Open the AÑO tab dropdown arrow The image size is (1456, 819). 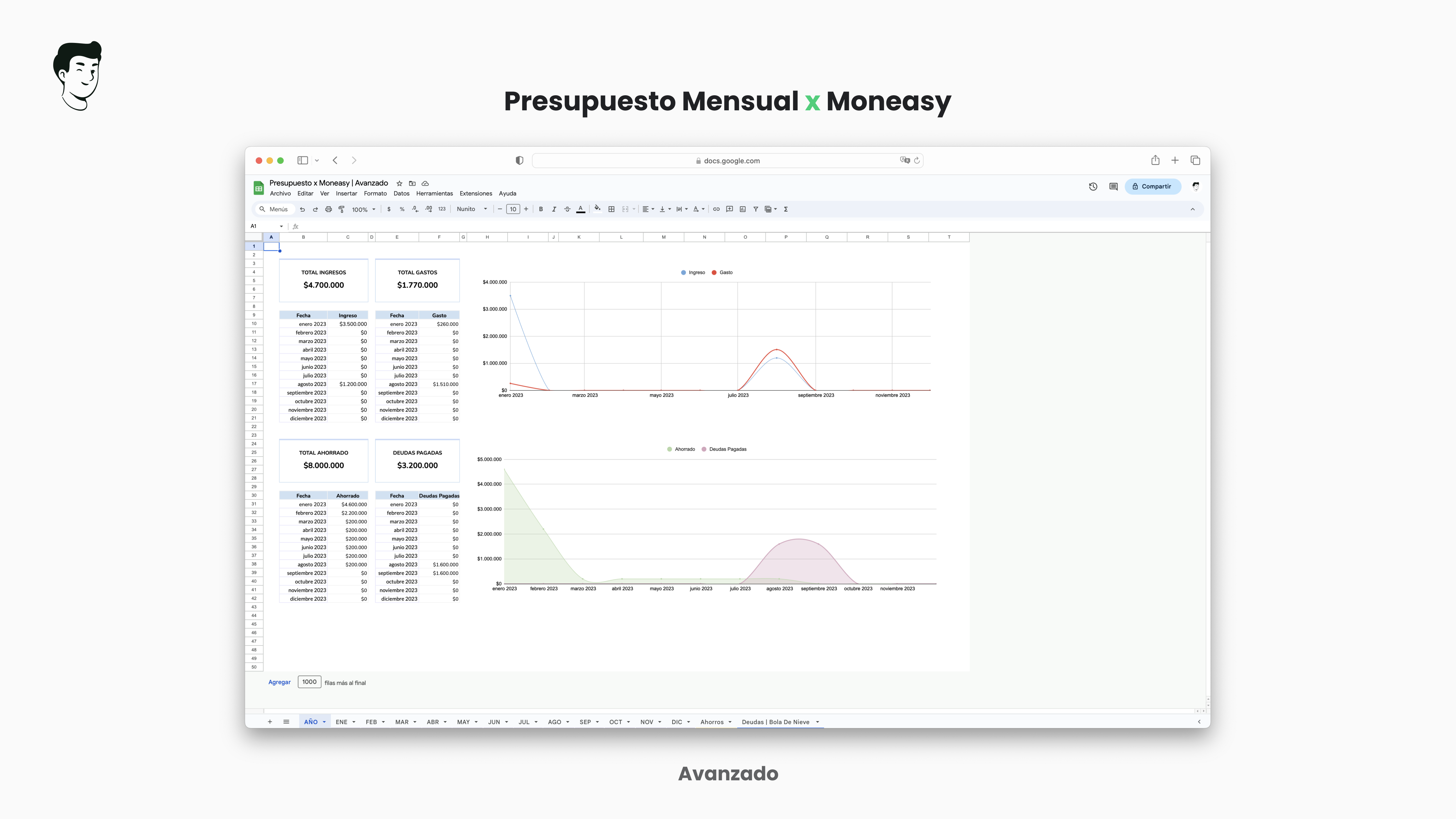(324, 722)
